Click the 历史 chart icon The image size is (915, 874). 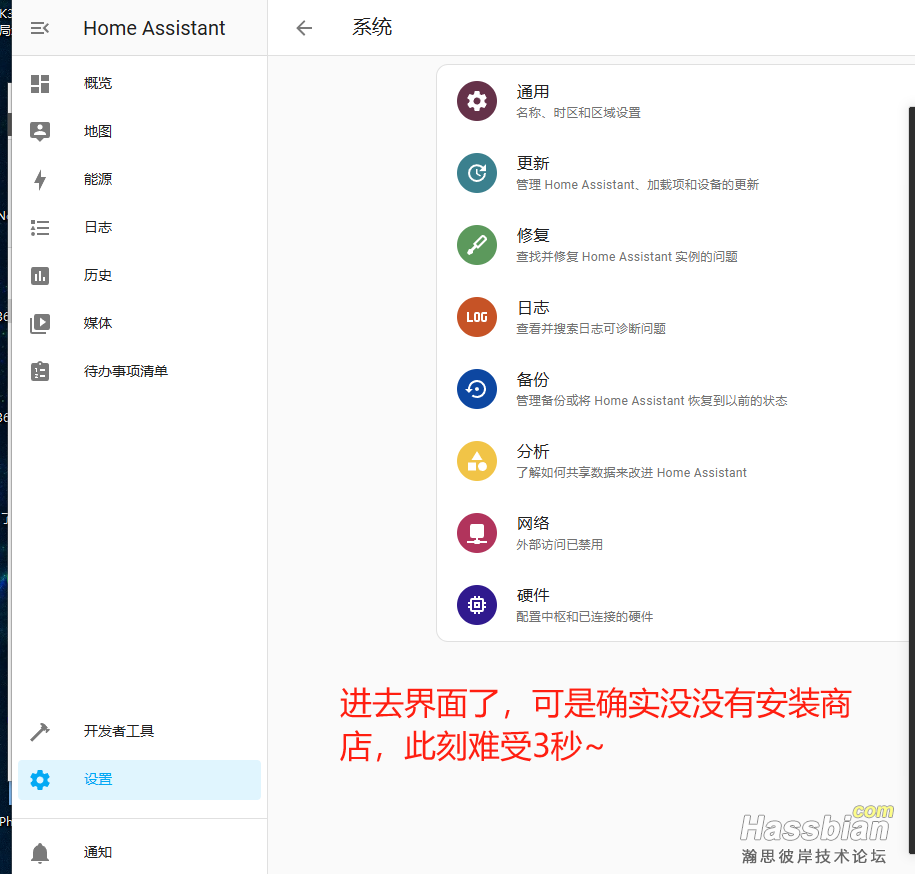[x=40, y=275]
